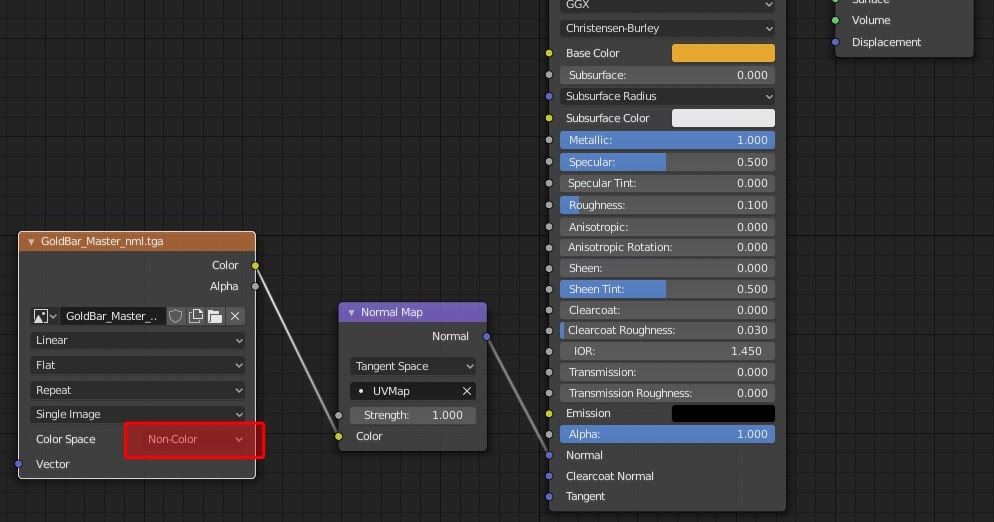Click the Base Color orange swatch
This screenshot has height=522, width=994.
723,53
